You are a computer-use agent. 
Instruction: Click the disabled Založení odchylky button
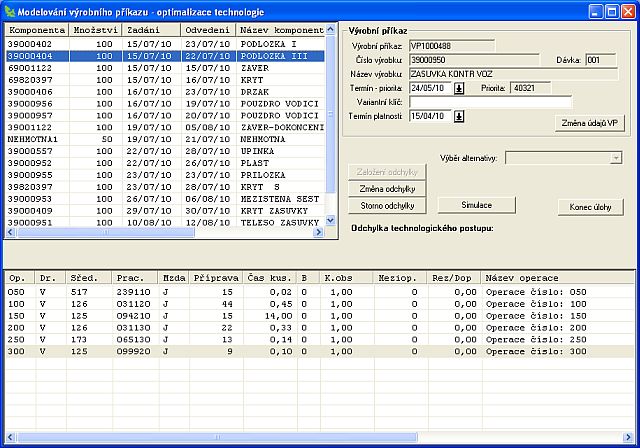tap(387, 172)
